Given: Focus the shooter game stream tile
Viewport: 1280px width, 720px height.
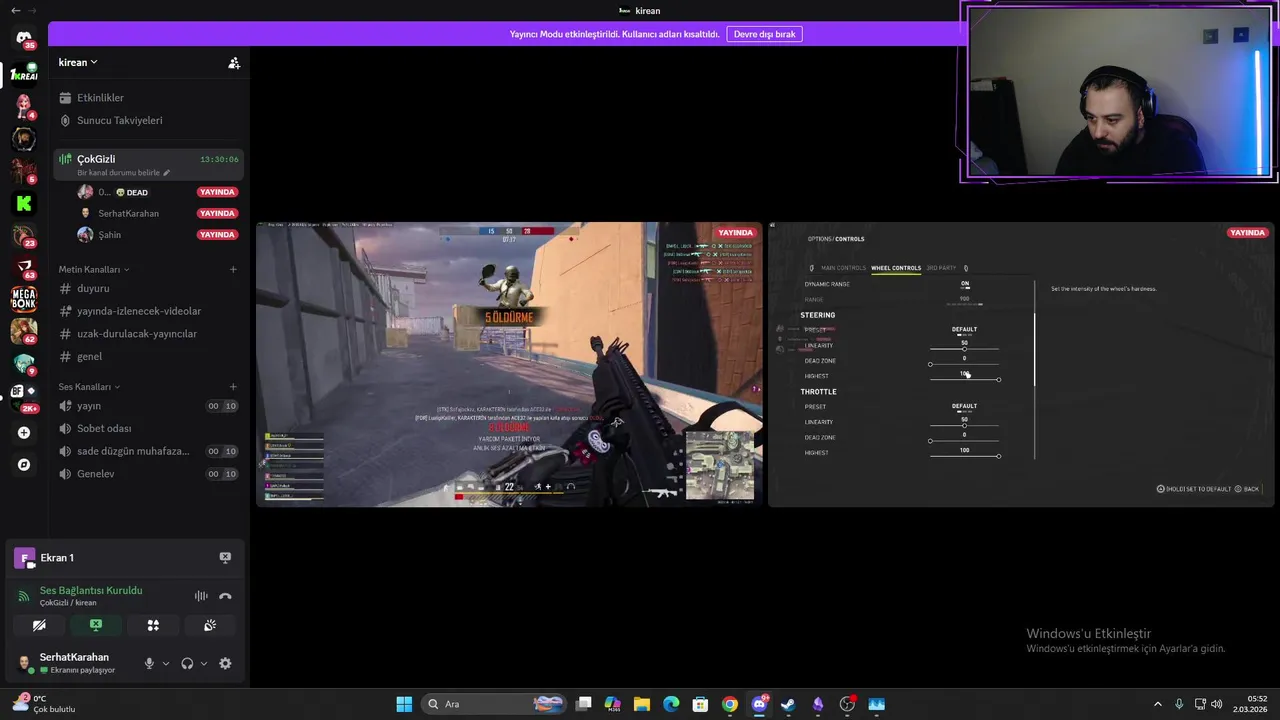Looking at the screenshot, I should pos(509,364).
